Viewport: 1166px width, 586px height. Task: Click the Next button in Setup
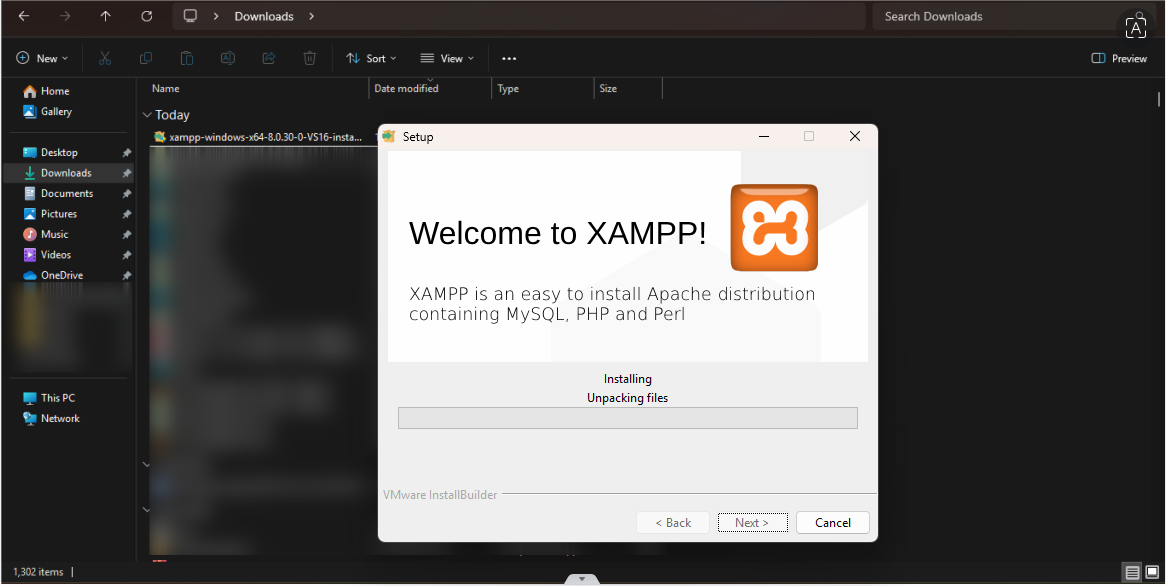pyautogui.click(x=752, y=523)
